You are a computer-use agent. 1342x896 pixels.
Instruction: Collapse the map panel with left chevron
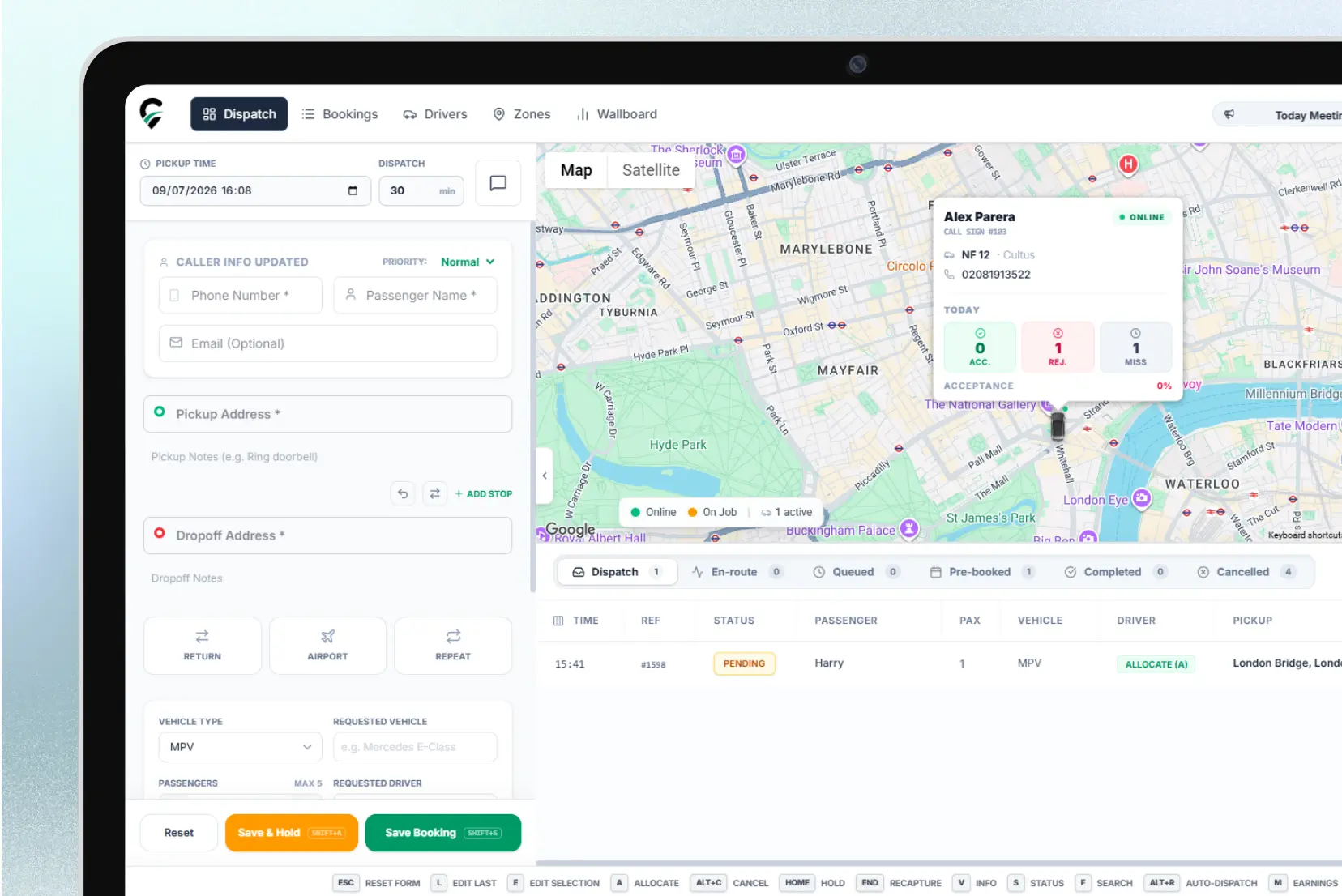(545, 476)
